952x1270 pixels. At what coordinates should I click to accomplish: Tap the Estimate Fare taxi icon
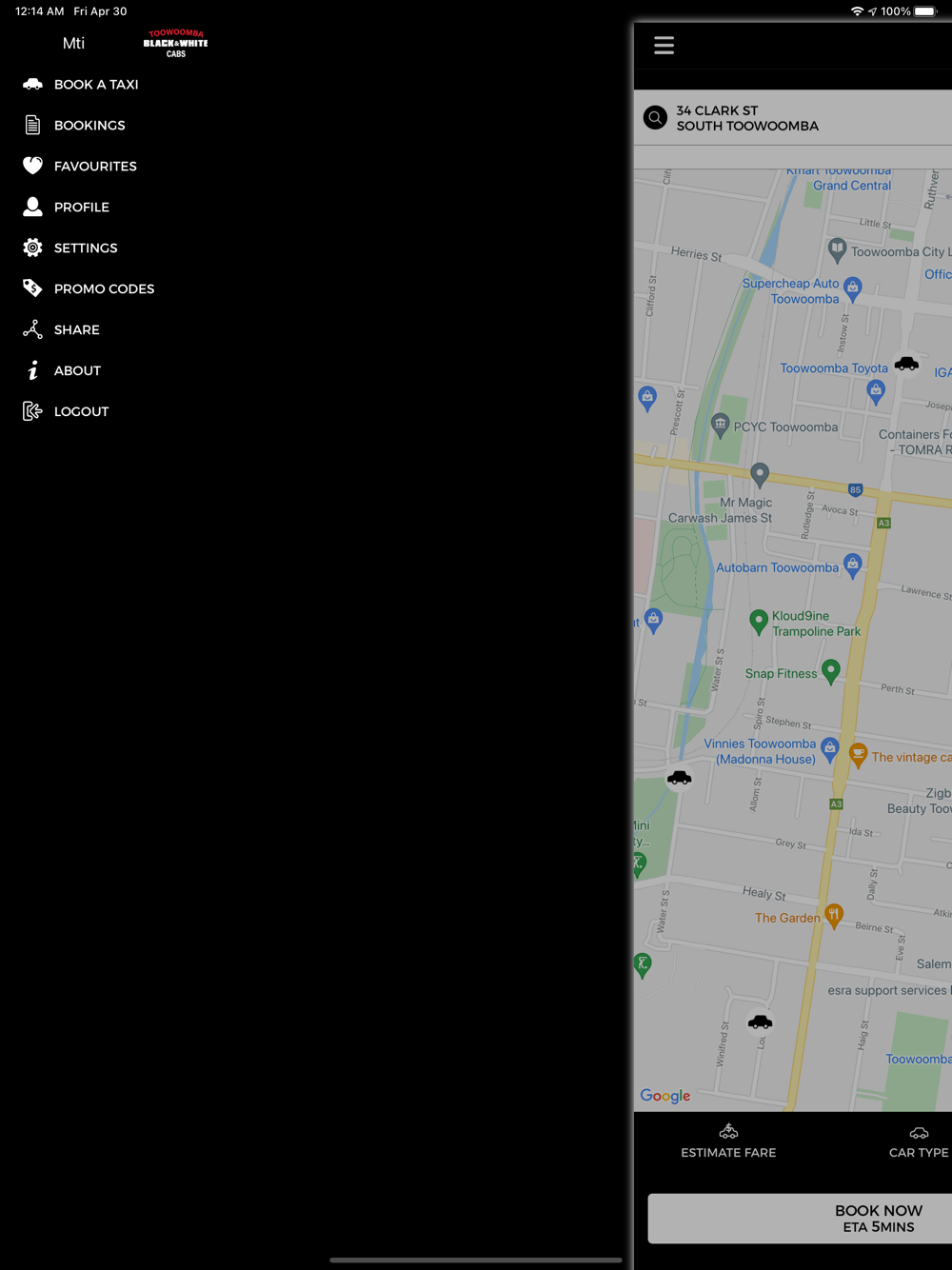pyautogui.click(x=728, y=1131)
